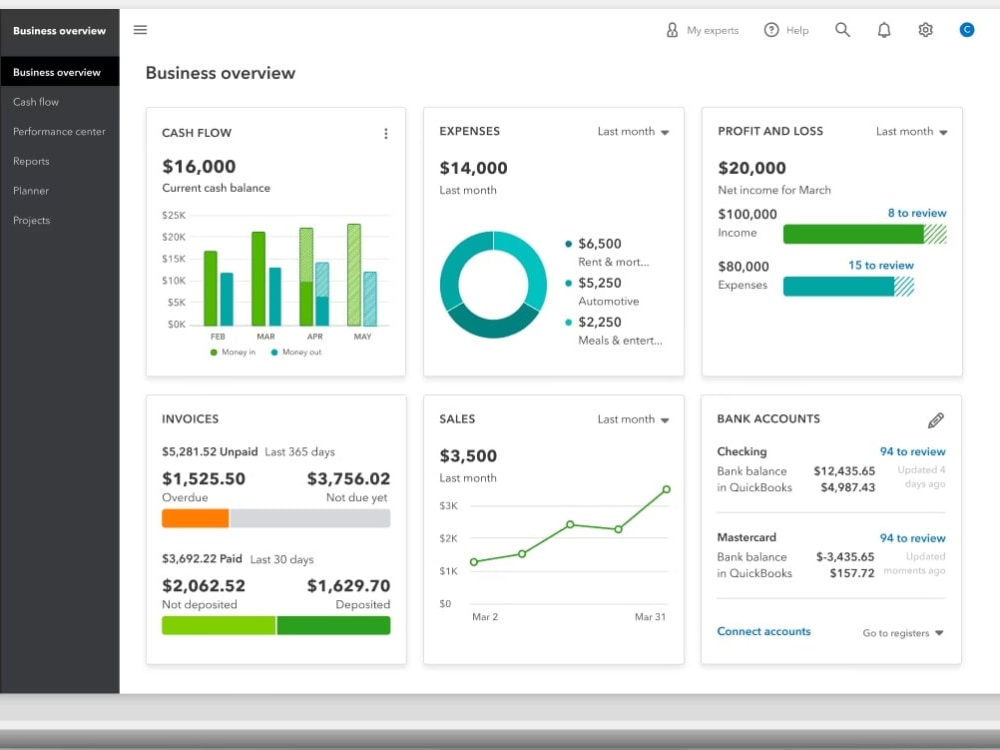Click the $2,062.52 Not deposited amount
The height and width of the screenshot is (750, 1000).
203,585
